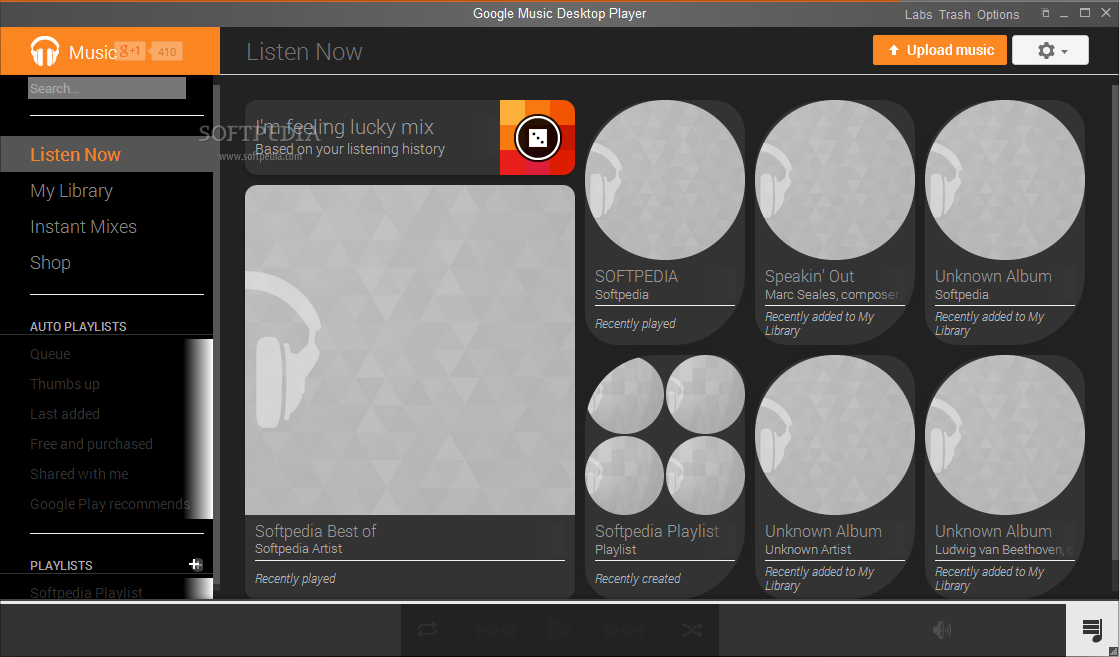Click the AUTO PLAYLISTS section header
1119x657 pixels.
[79, 326]
